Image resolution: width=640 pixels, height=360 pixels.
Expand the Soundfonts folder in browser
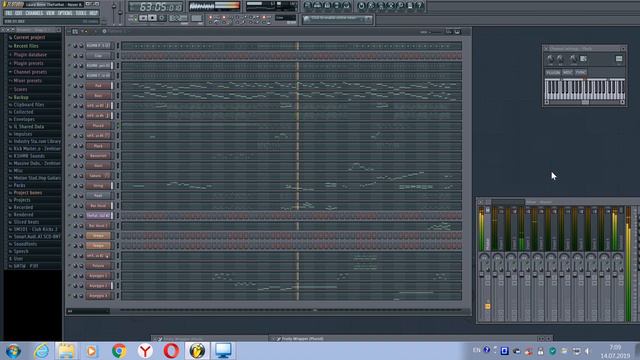[x=24, y=244]
